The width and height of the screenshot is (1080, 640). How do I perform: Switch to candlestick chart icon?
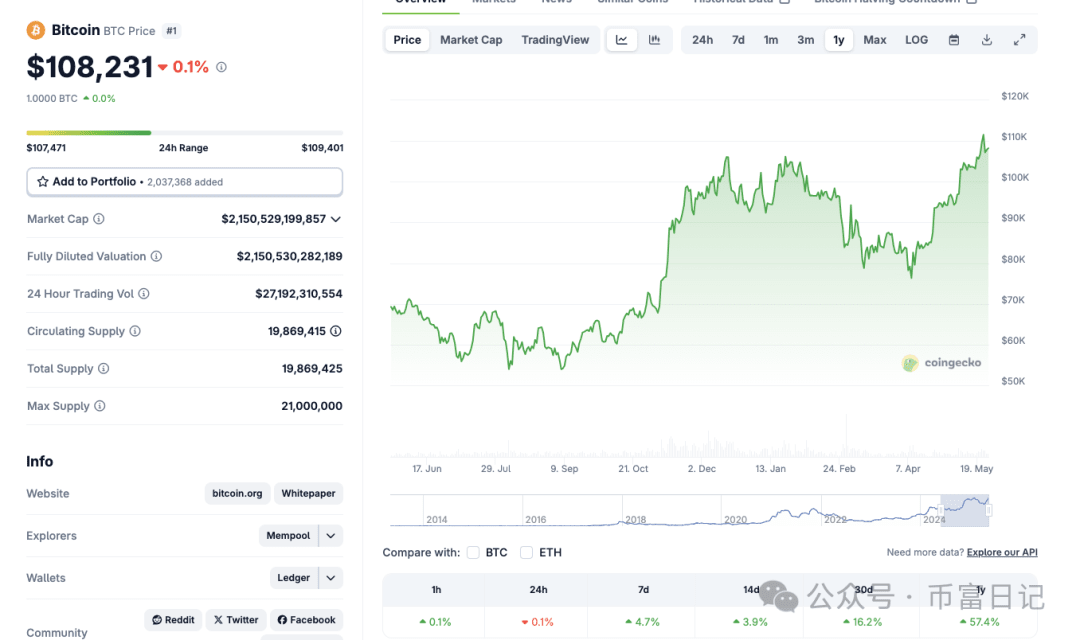click(655, 39)
